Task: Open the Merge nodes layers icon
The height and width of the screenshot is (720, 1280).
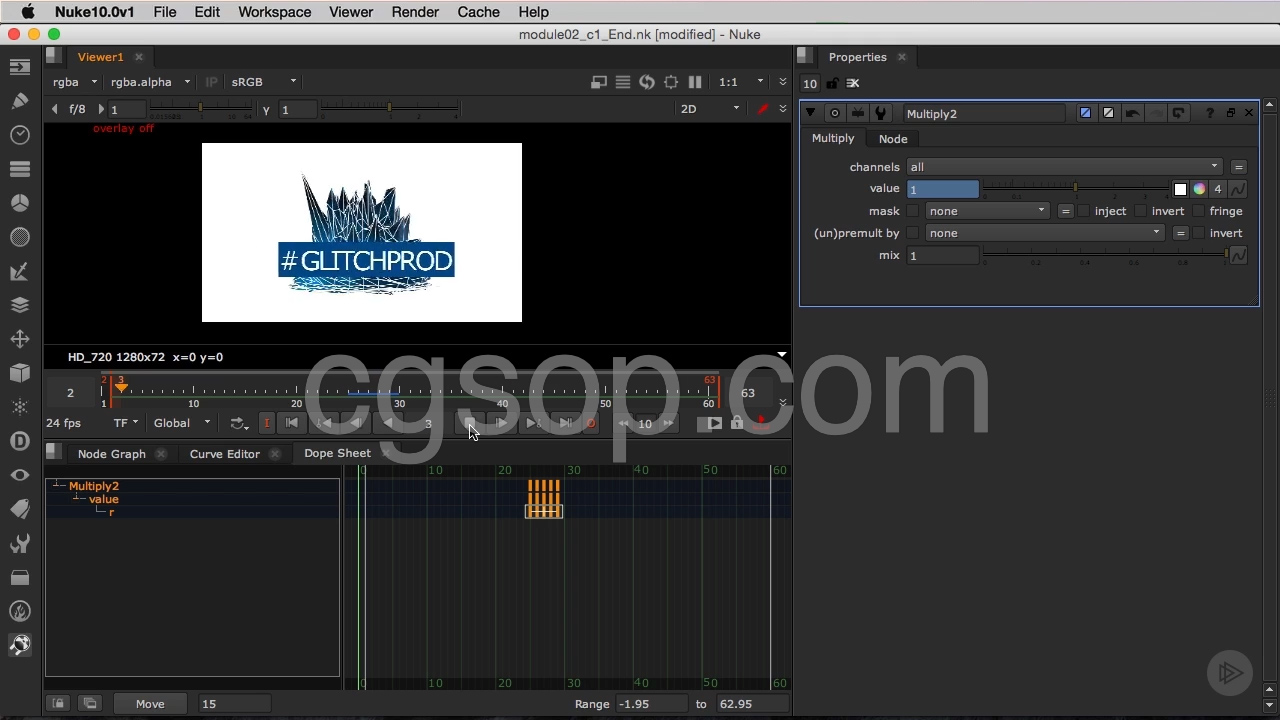Action: click(x=20, y=305)
